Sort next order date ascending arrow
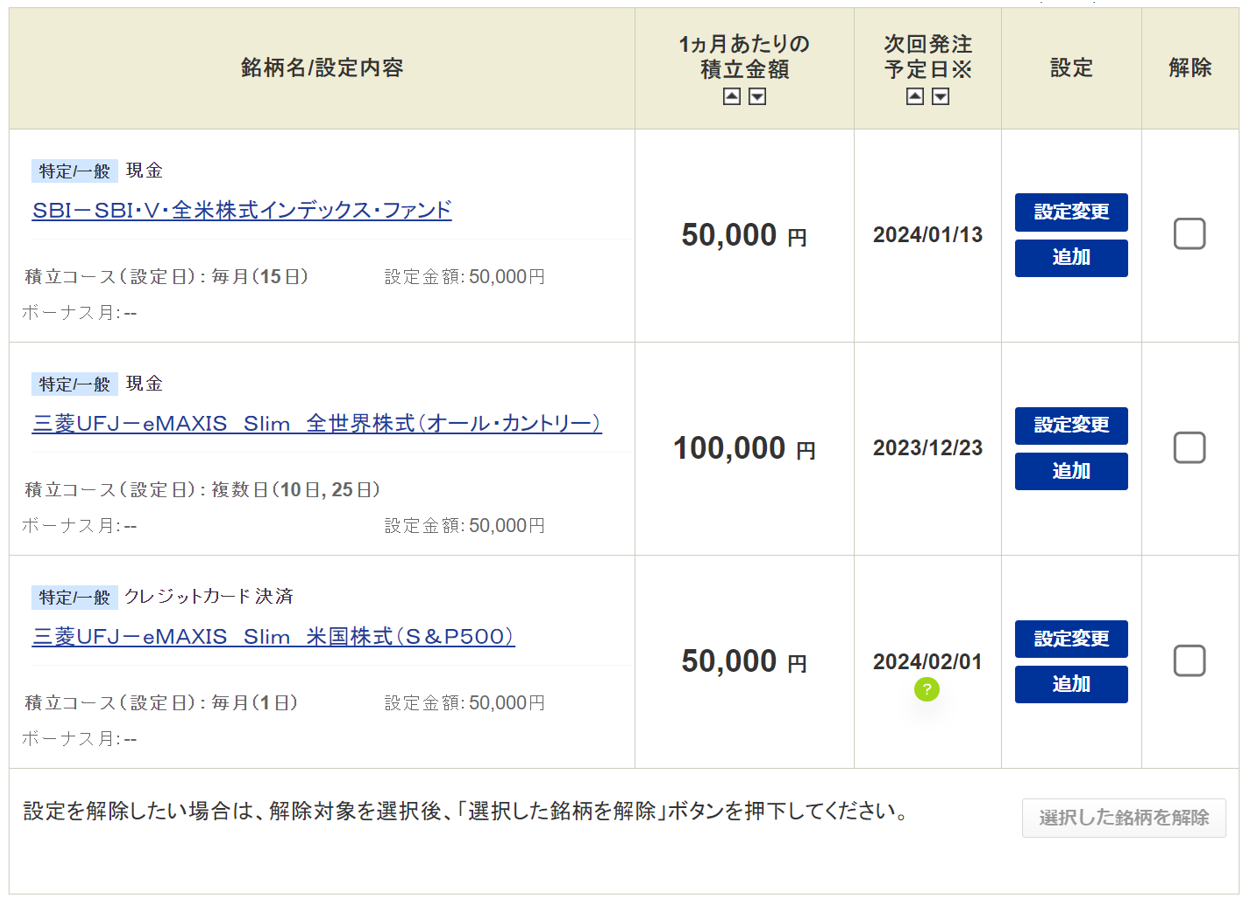Screen dimensions: 1249x900 [x=915, y=97]
